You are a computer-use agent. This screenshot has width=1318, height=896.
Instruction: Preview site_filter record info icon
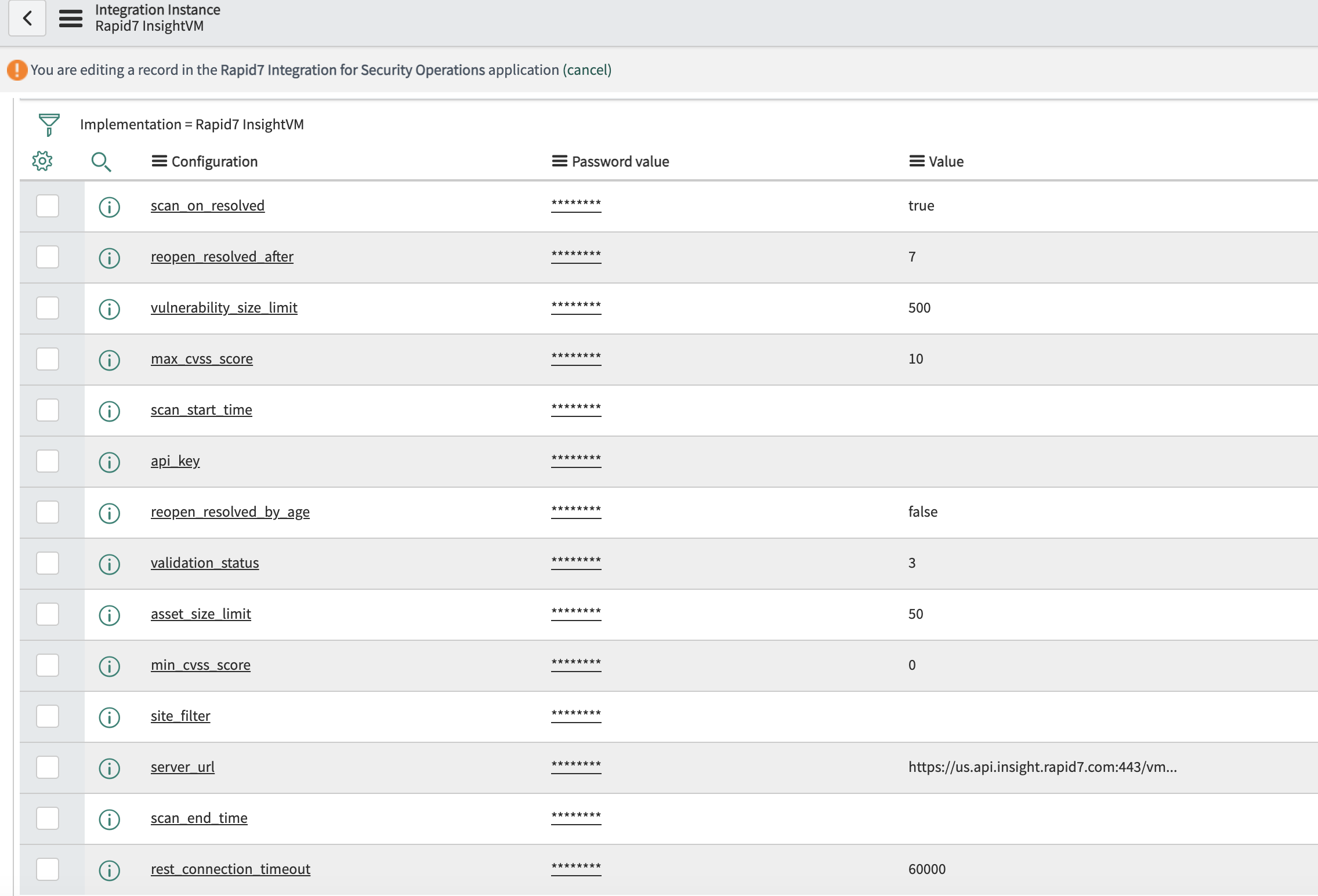coord(110,717)
